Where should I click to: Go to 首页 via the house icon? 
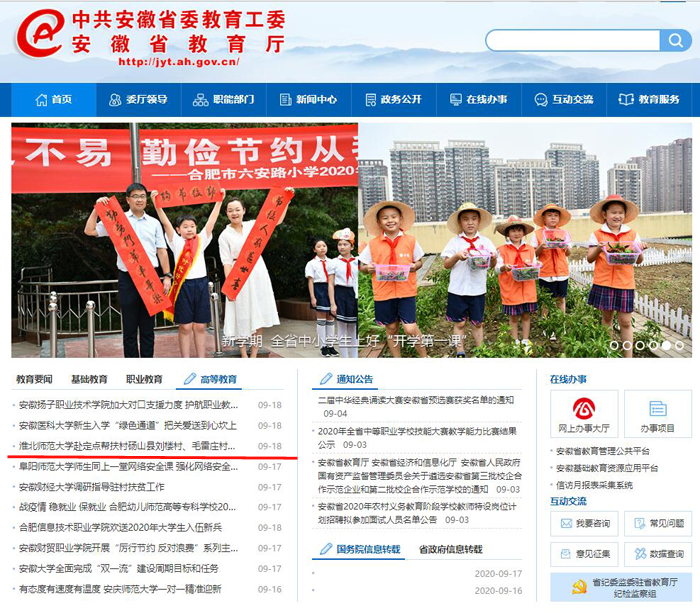[53, 100]
